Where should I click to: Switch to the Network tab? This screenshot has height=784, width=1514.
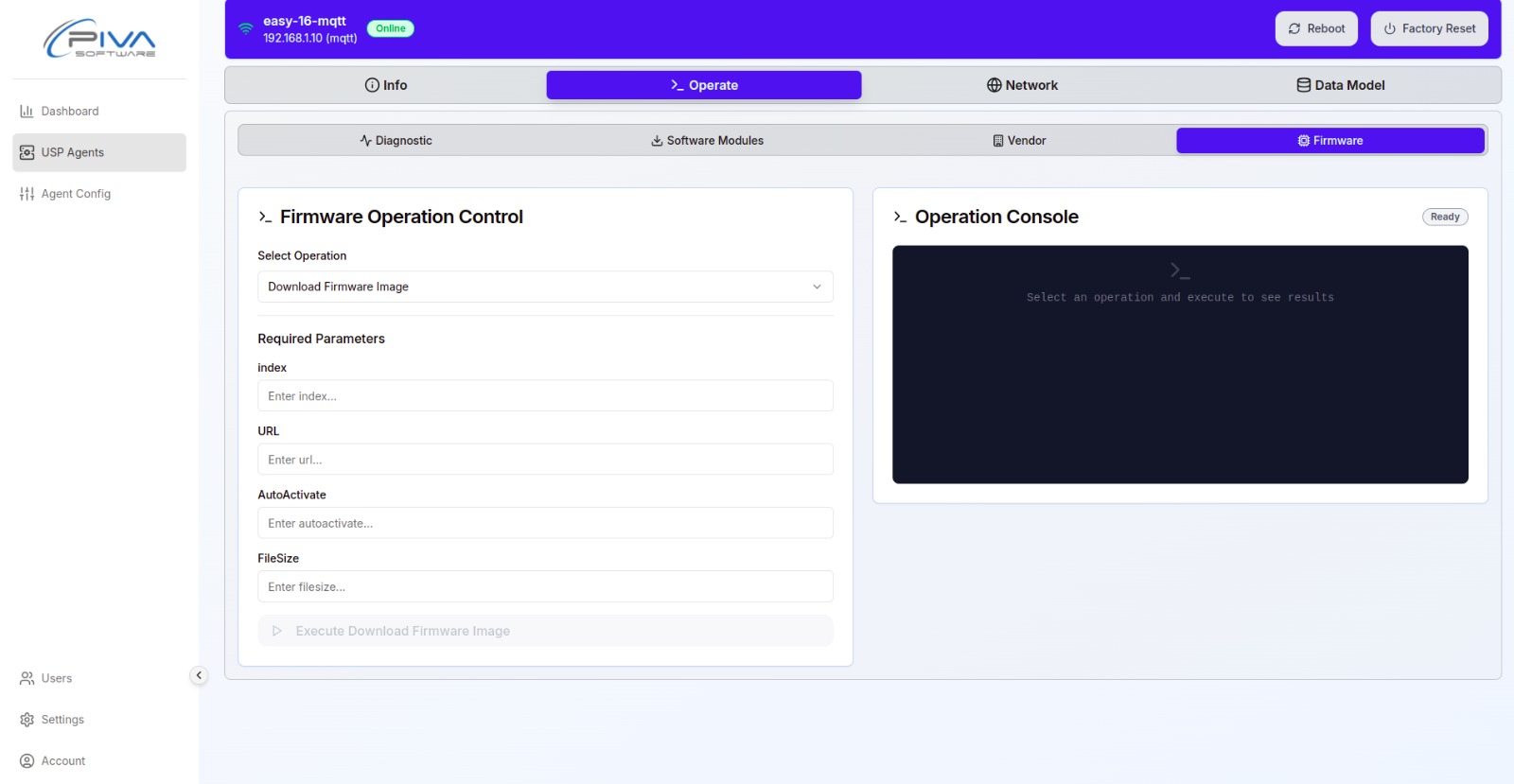click(1021, 85)
